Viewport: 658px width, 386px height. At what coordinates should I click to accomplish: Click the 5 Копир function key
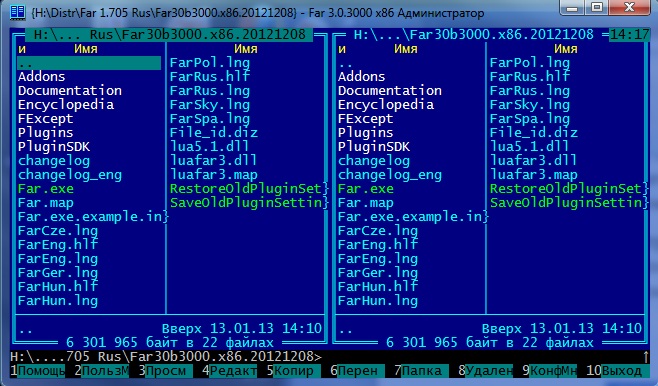pyautogui.click(x=293, y=371)
